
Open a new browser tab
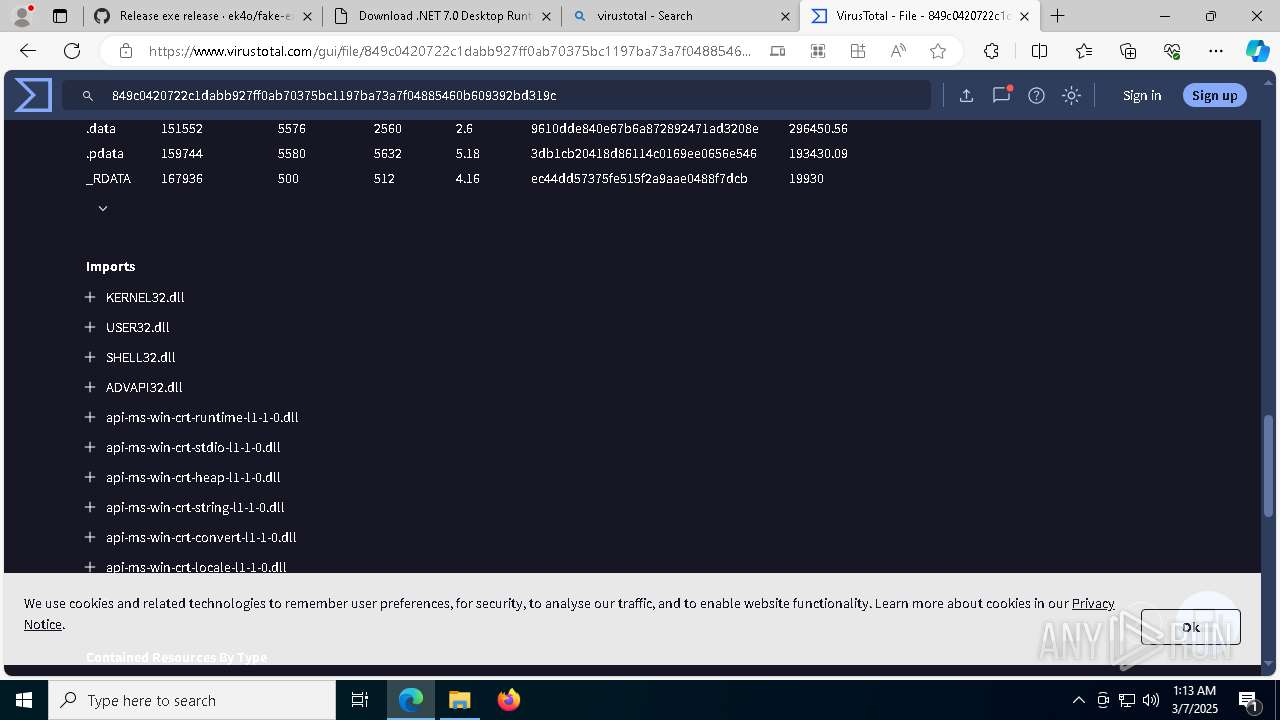click(x=1057, y=16)
